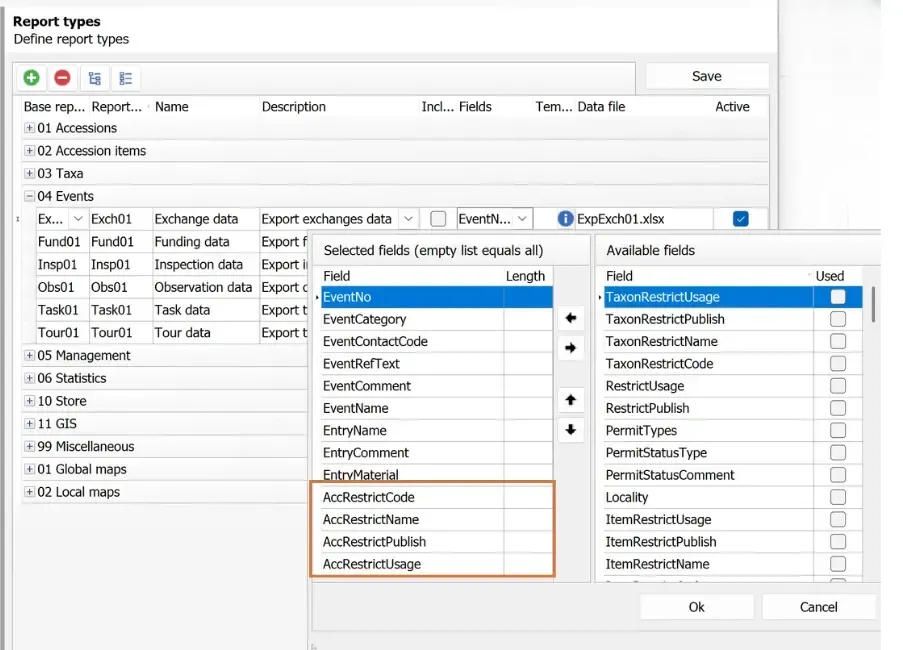Toggle Used checkbox for TaxonRestrictCode
Screen dimensions: 903x650
[838, 363]
